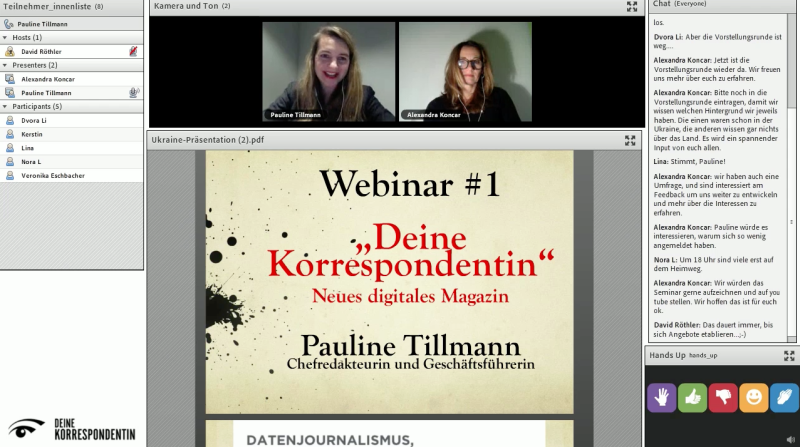The image size is (800, 447).
Task: Select Nora L in participants list
Action: [x=71, y=162]
